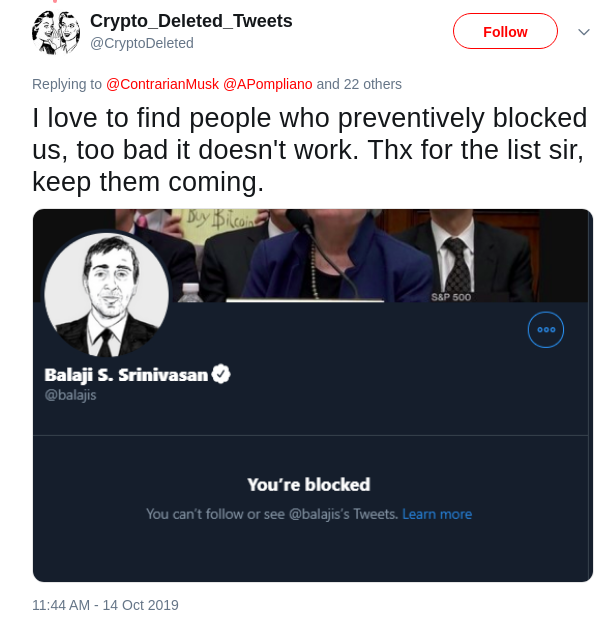This screenshot has width=614, height=619.
Task: Click the 'Buy Bitcoin' sign in banner
Action: click(219, 223)
